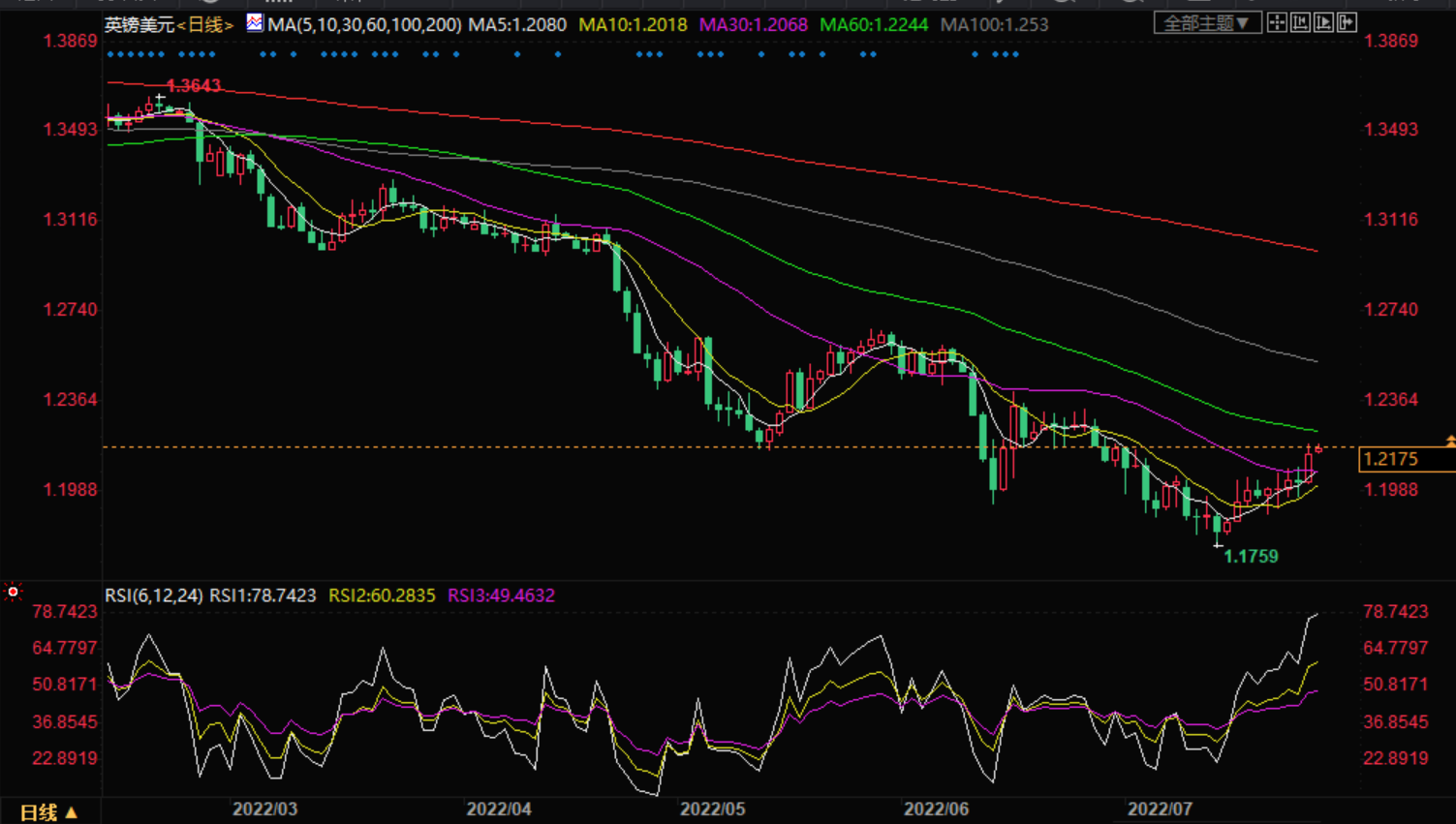Click the 1.2175 current price tag

1390,459
